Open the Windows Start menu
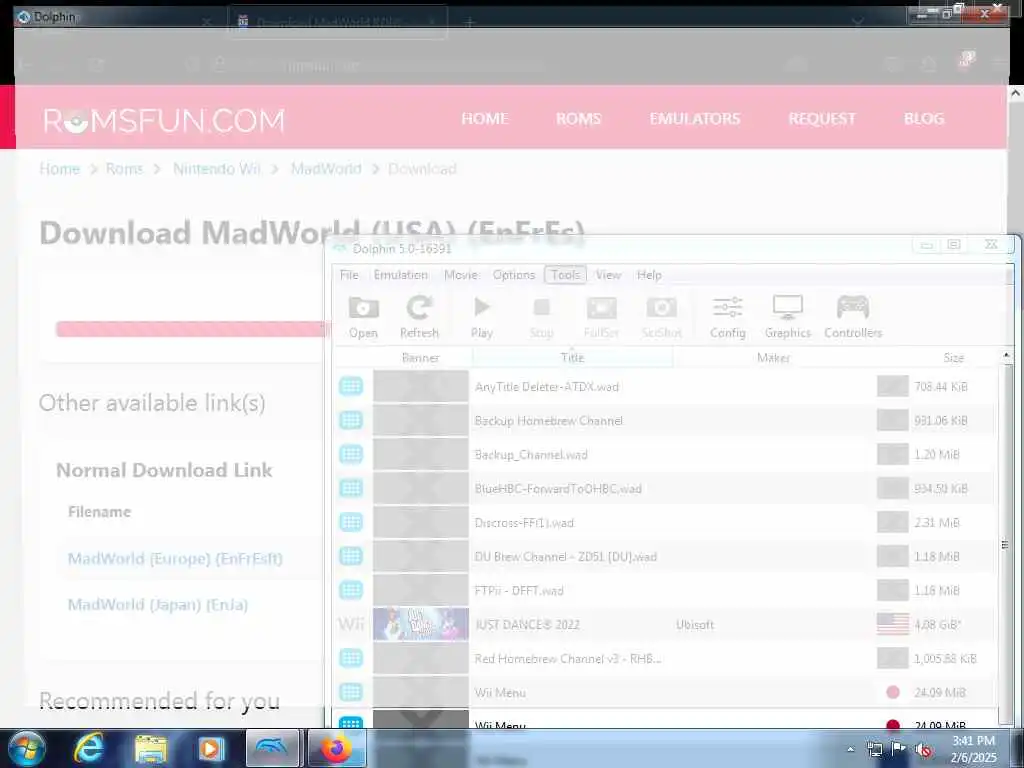1024x768 pixels. point(25,749)
